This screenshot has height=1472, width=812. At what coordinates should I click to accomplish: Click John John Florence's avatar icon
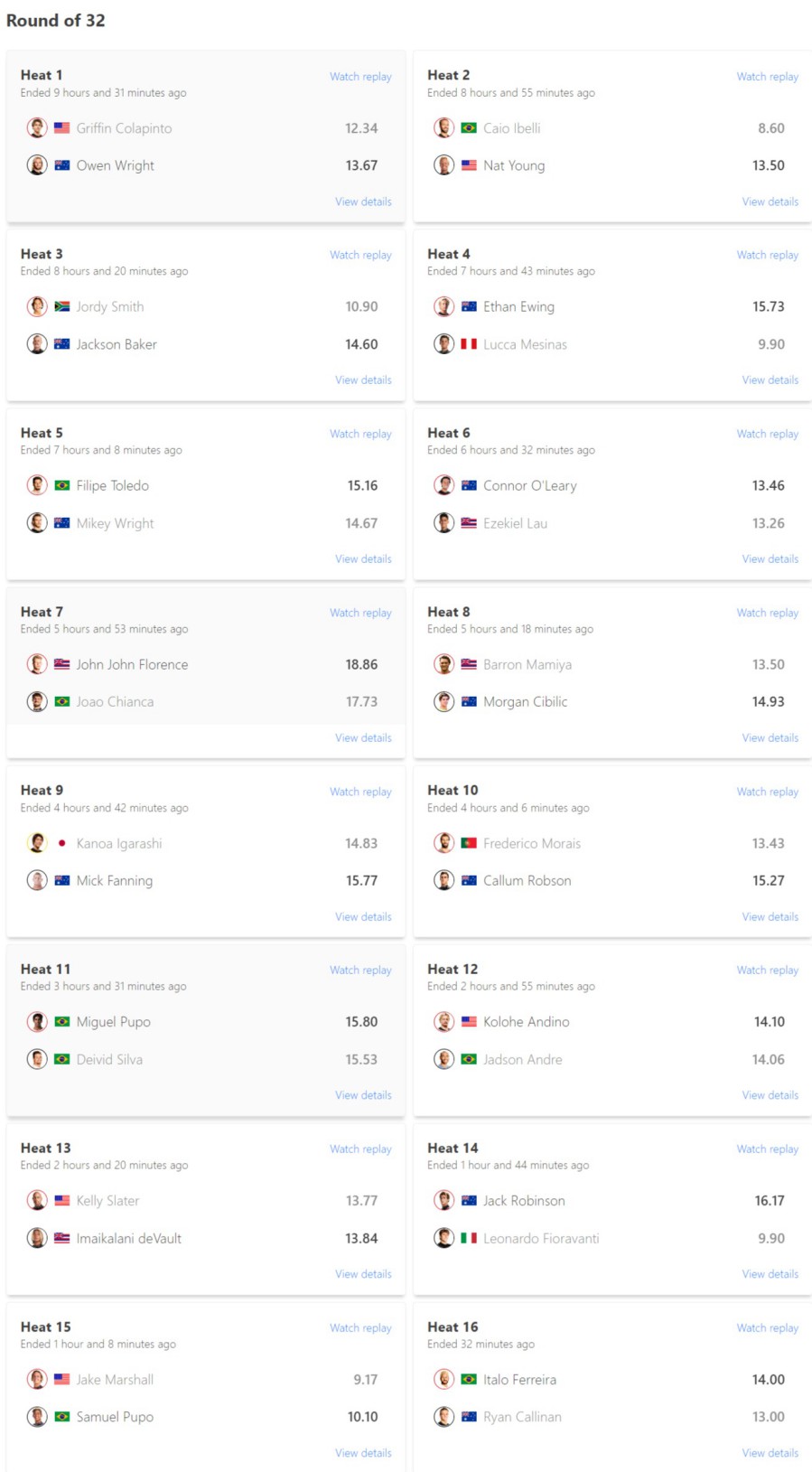[37, 664]
